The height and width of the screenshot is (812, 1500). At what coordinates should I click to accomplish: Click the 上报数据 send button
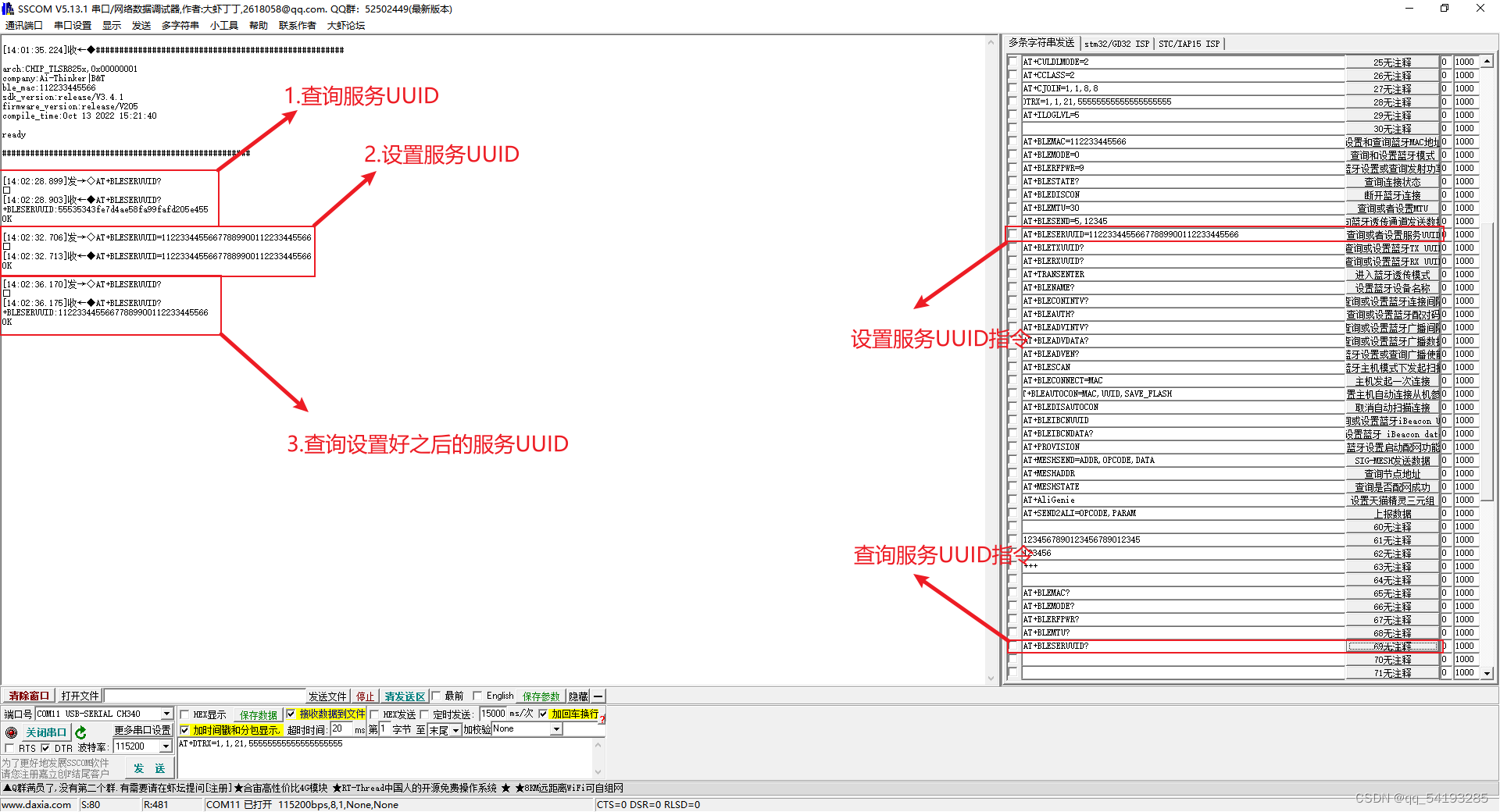[1392, 514]
